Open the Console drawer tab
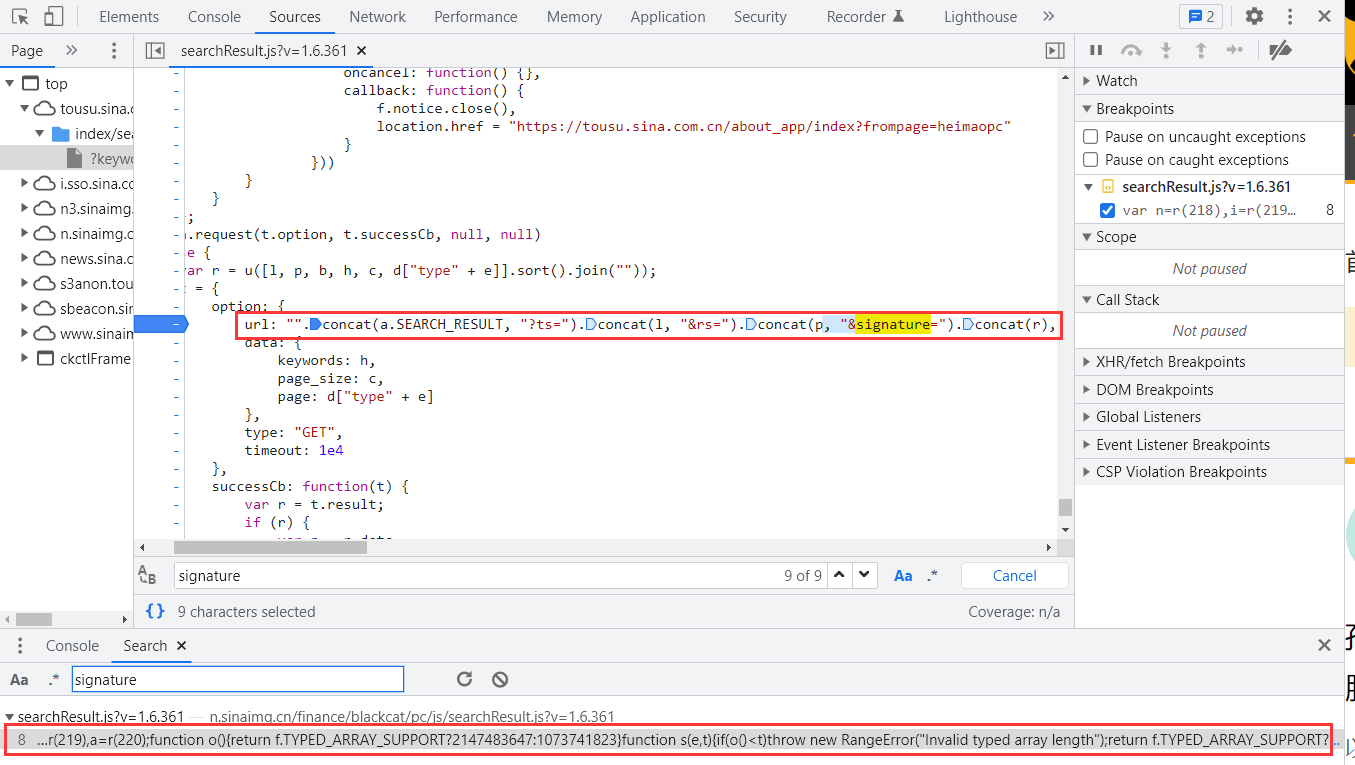The width and height of the screenshot is (1355, 765). 72,646
